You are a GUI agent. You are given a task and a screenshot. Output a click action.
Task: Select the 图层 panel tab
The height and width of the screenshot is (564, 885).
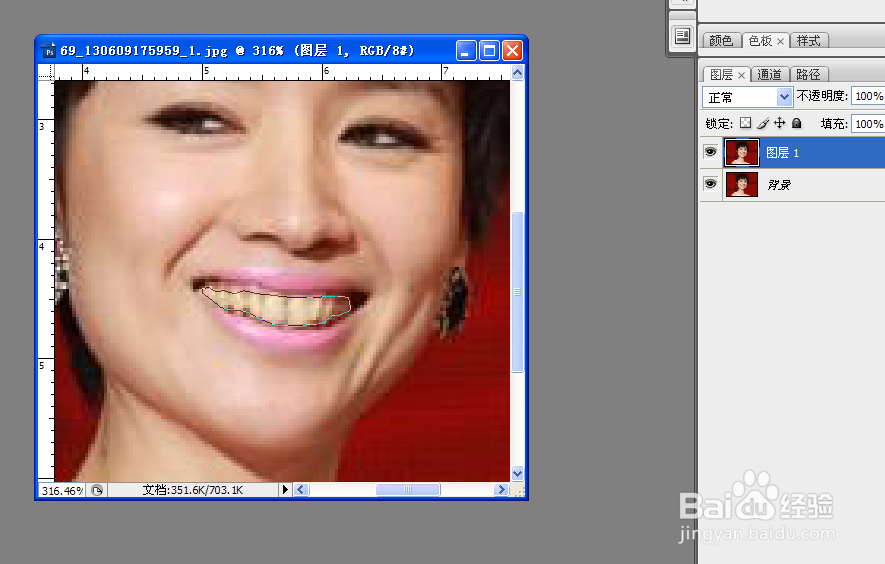tap(721, 75)
